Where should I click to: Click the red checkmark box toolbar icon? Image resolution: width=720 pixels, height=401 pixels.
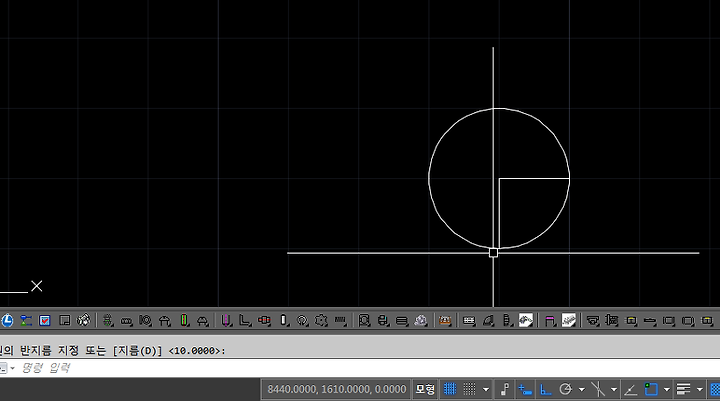(x=45, y=320)
